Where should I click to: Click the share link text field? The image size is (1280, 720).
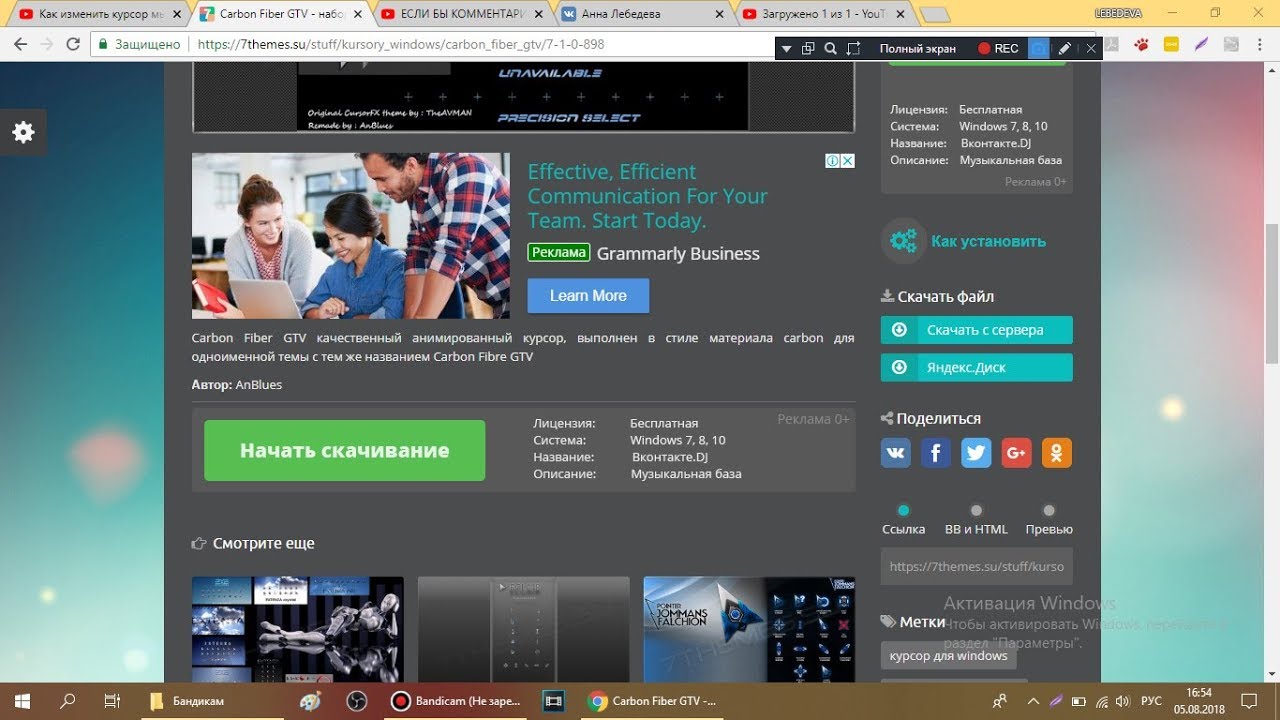(x=976, y=566)
